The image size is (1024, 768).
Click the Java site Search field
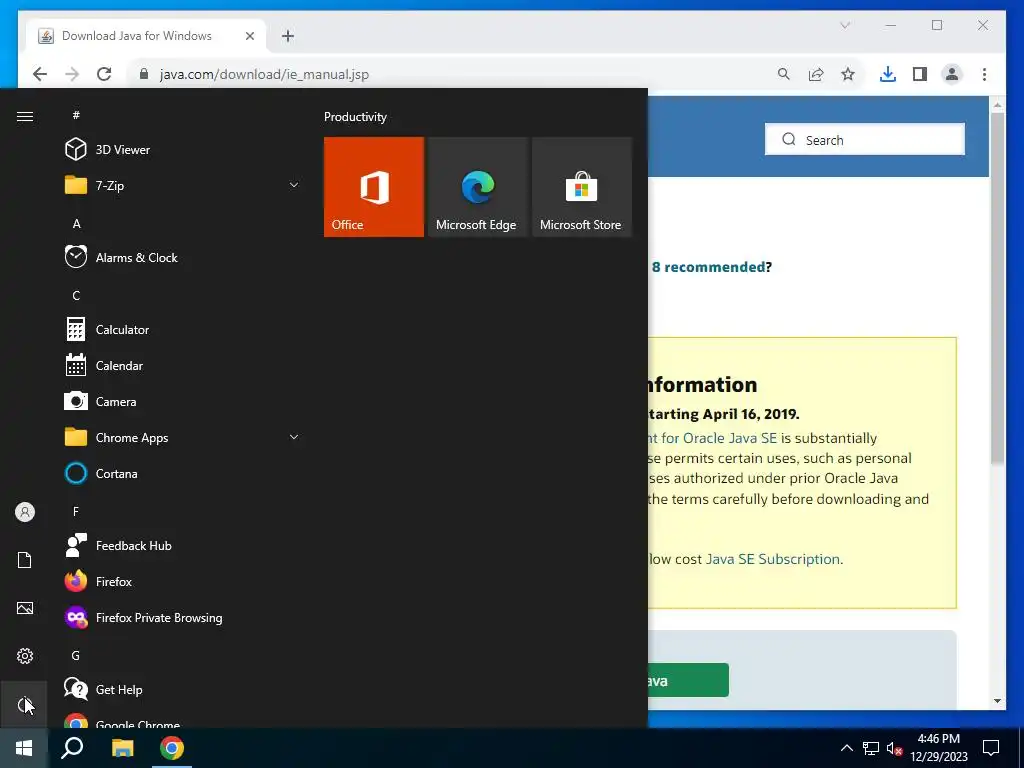click(x=865, y=140)
